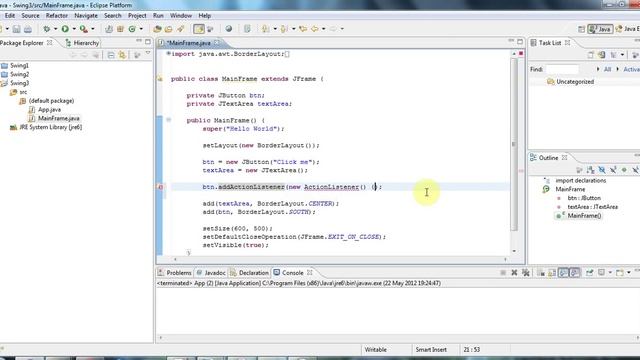Viewport: 640px width, 360px height.
Task: Click the Last Edit Location icon
Action: point(303,29)
